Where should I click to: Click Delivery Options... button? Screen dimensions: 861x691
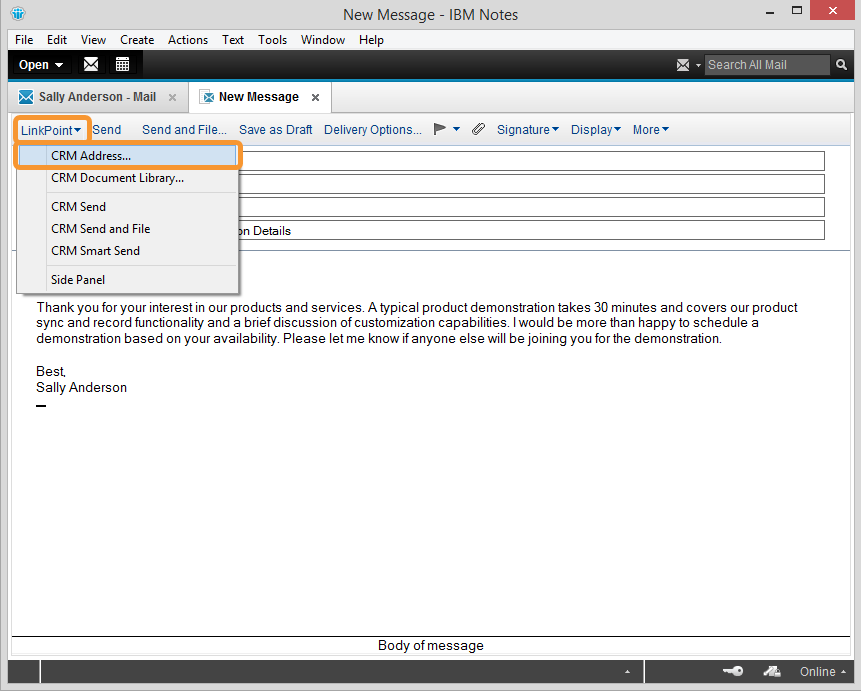373,130
